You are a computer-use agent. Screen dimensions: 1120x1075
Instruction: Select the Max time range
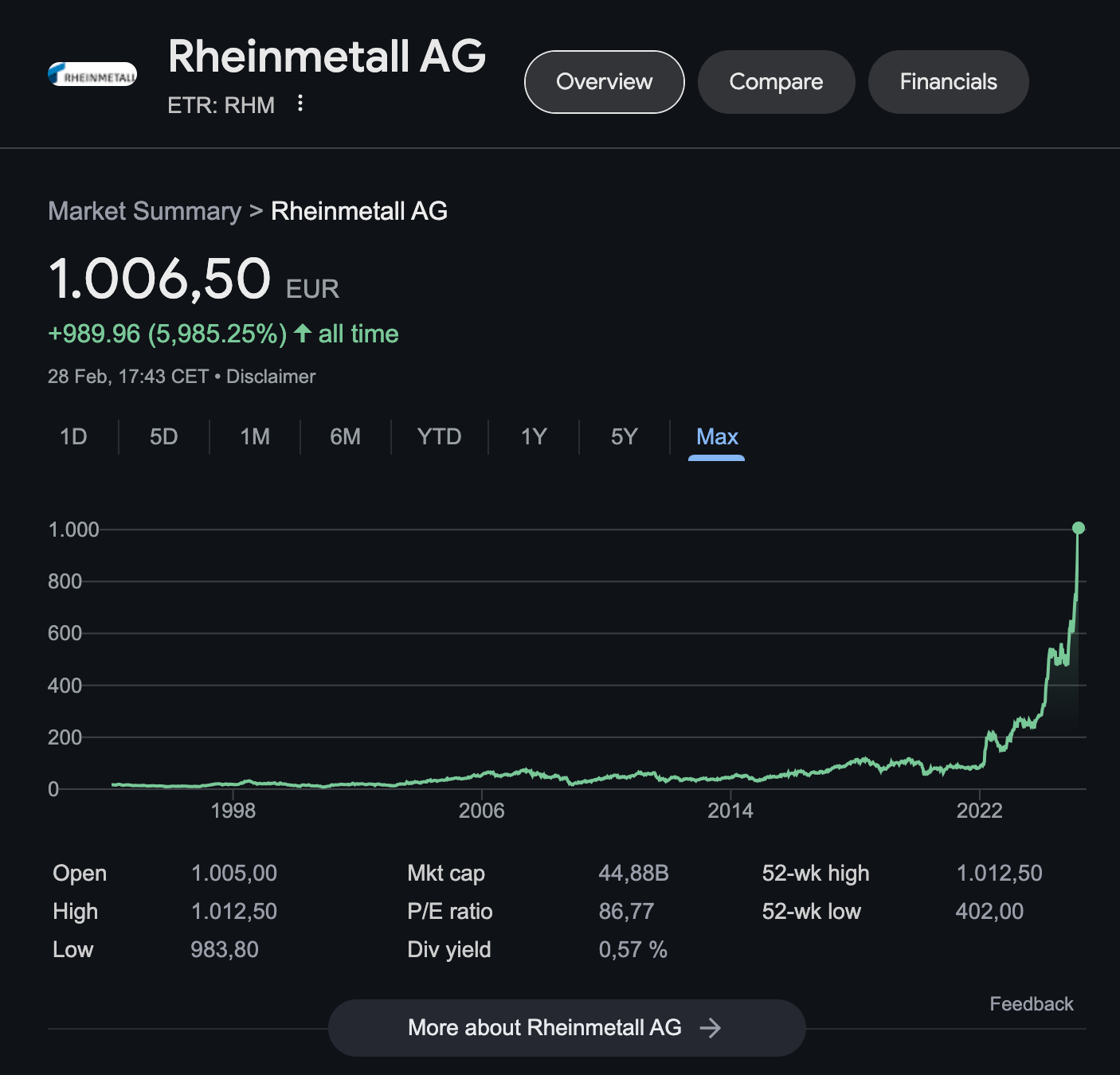point(717,436)
